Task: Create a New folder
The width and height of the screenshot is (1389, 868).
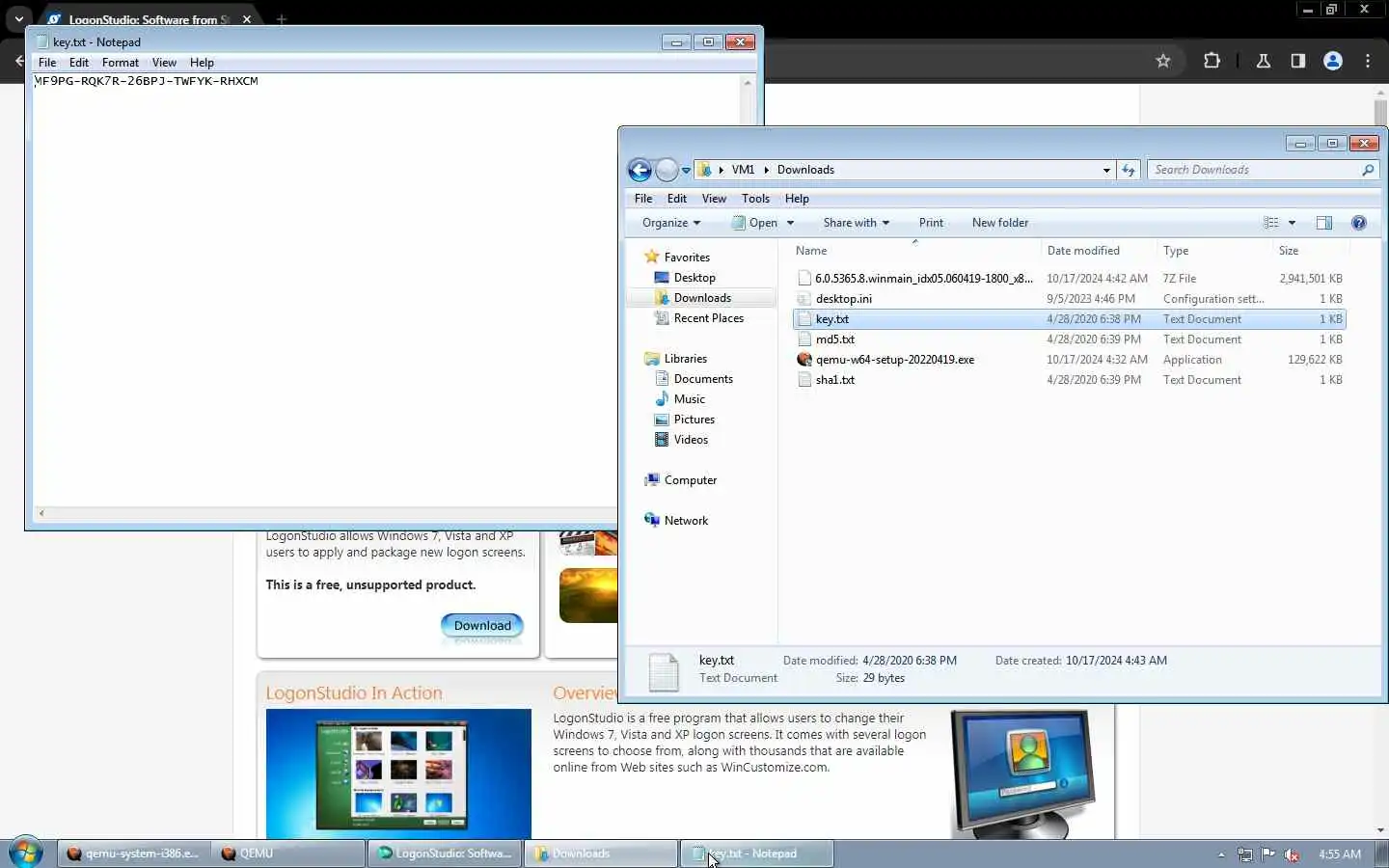Action: tap(999, 223)
